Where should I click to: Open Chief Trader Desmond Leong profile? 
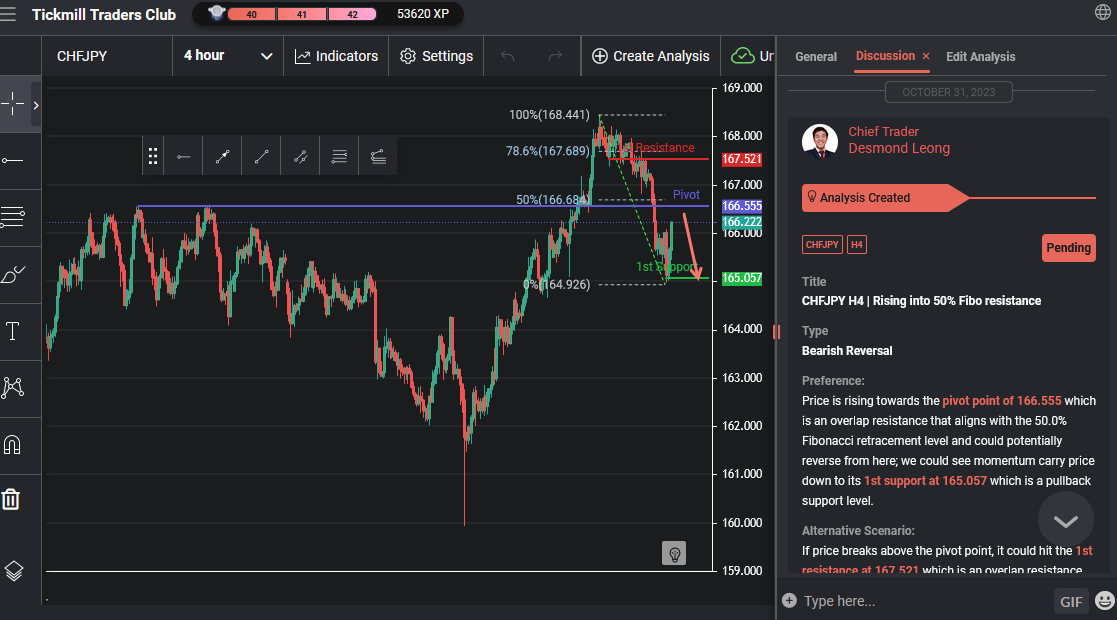click(898, 140)
